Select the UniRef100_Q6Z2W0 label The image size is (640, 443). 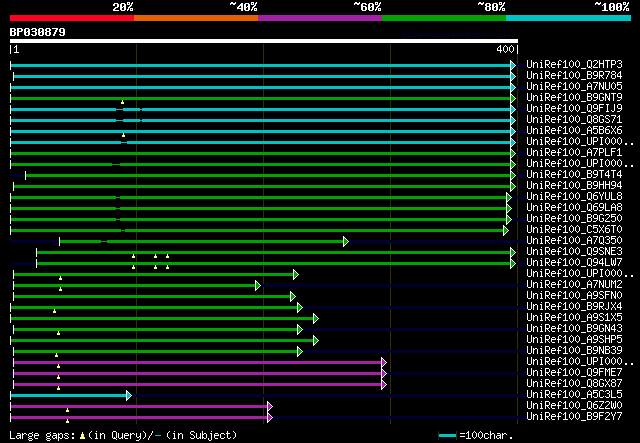click(574, 406)
